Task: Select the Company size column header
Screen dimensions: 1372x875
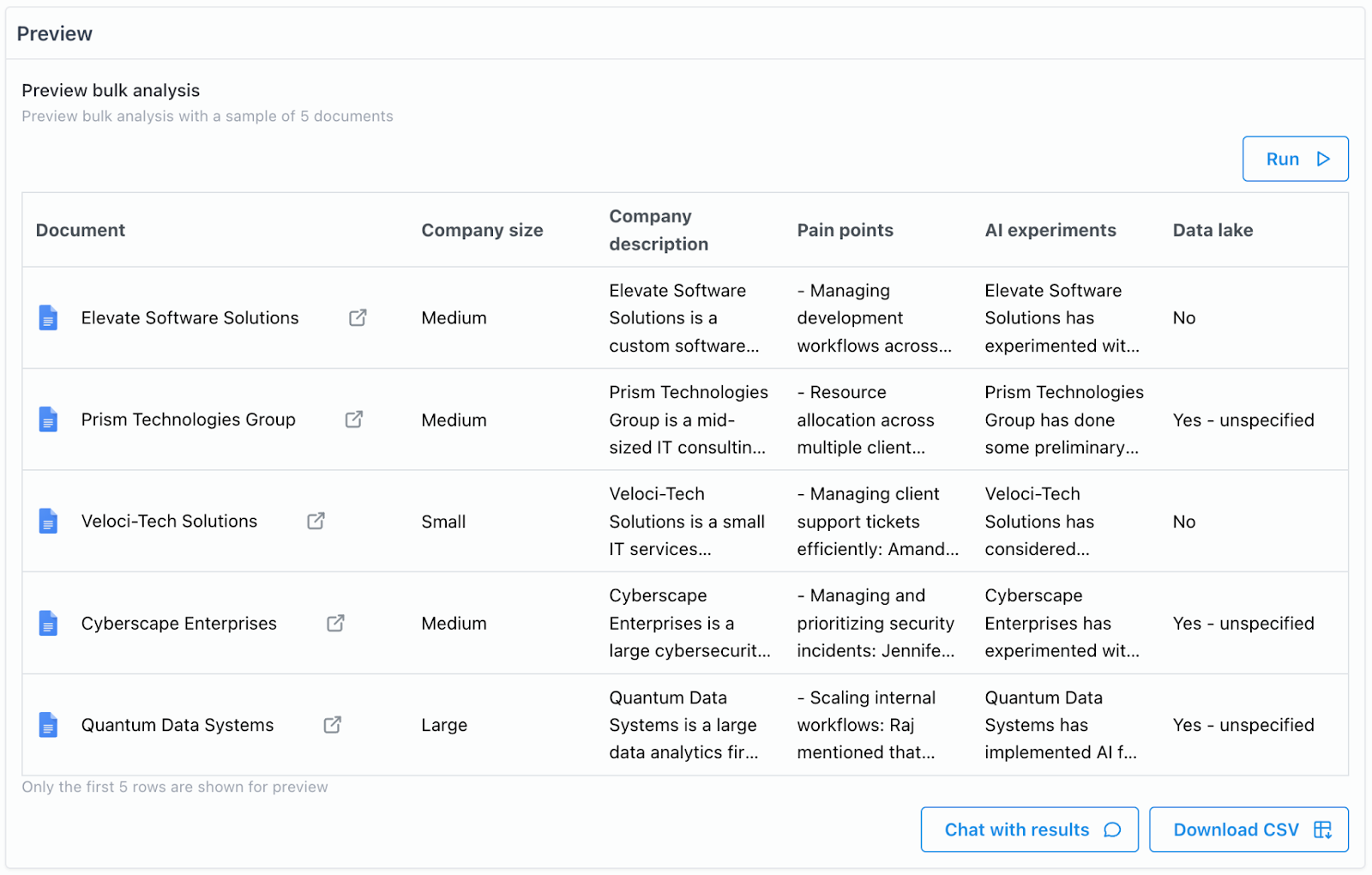Action: click(x=482, y=230)
